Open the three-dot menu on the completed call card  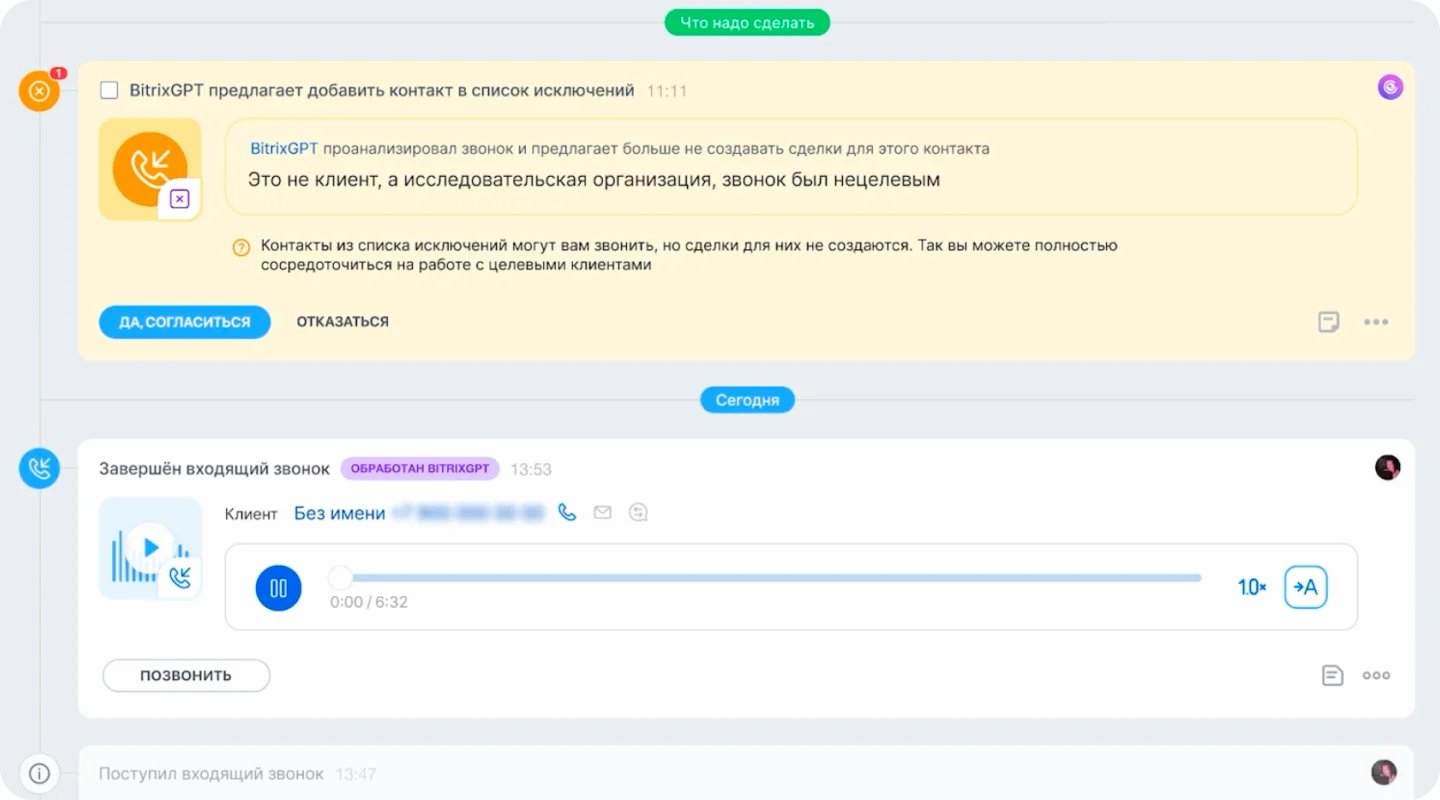point(1377,675)
